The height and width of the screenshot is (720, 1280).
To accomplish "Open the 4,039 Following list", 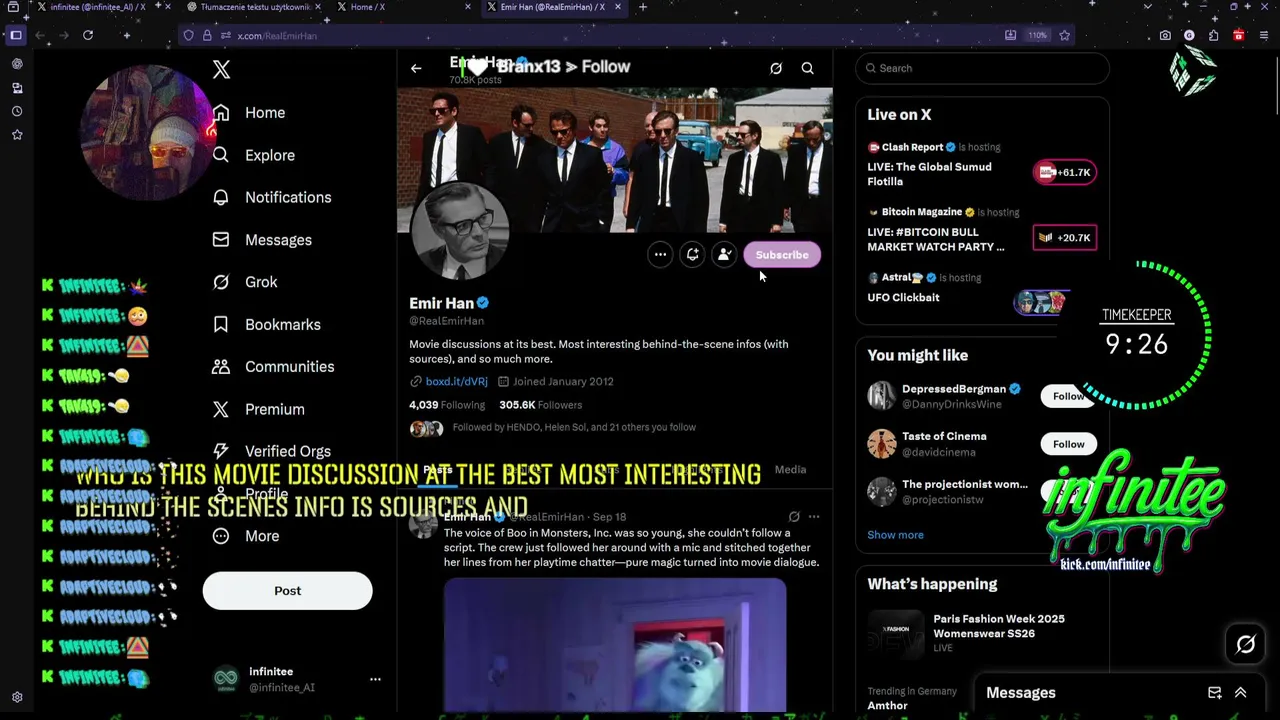I will (447, 405).
